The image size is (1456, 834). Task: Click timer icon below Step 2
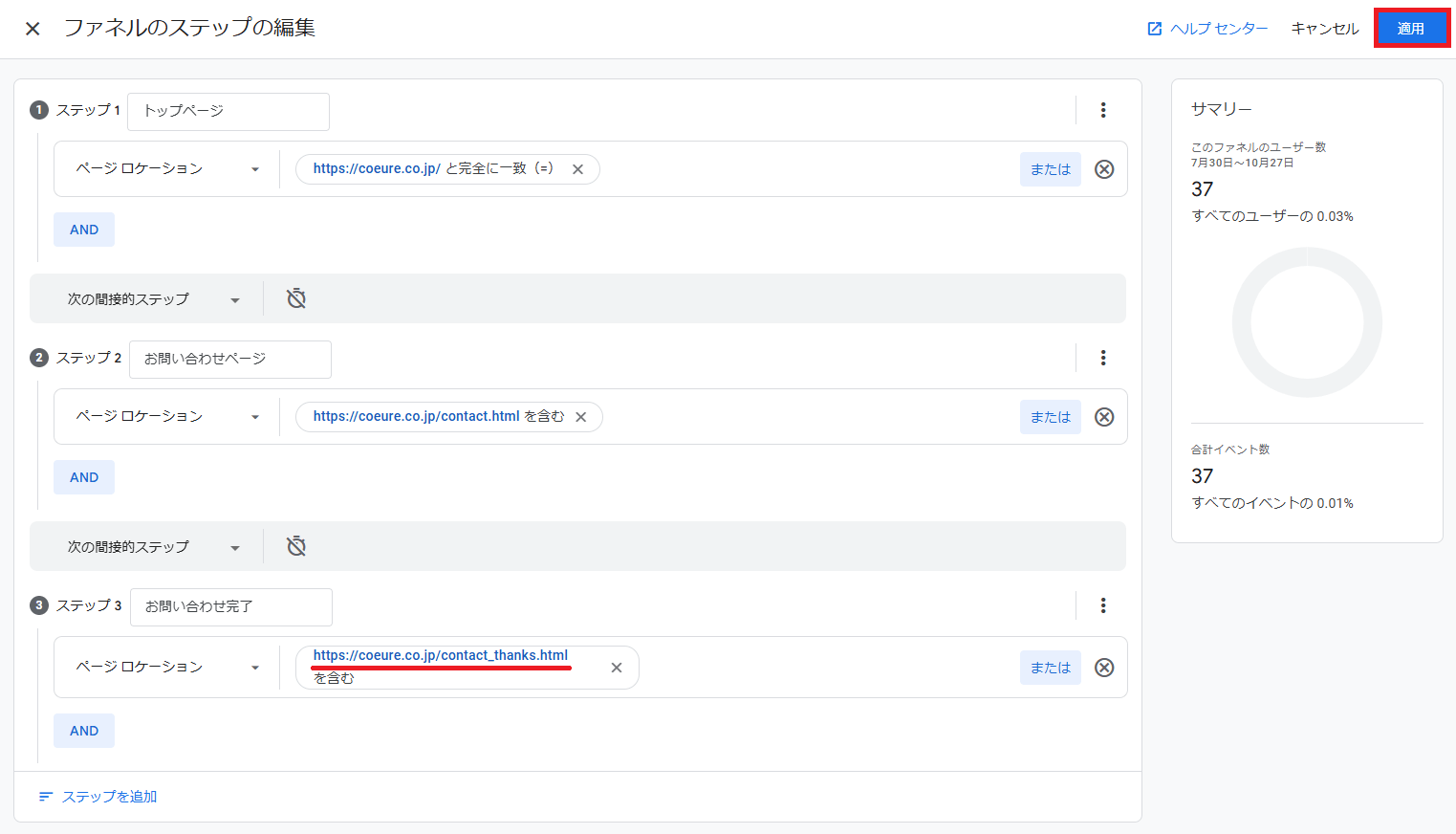(x=296, y=546)
